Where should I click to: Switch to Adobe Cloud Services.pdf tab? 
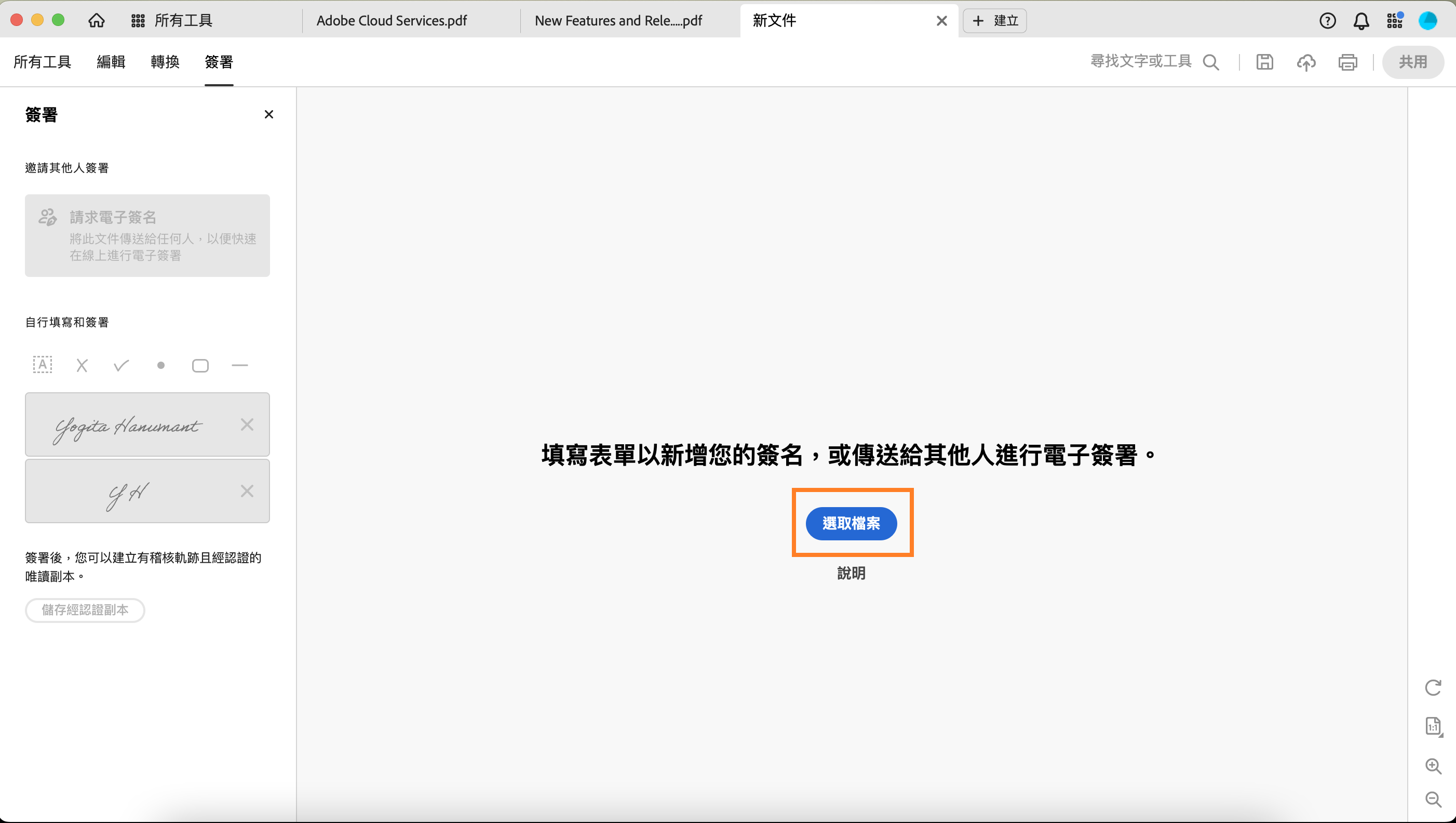pos(392,21)
